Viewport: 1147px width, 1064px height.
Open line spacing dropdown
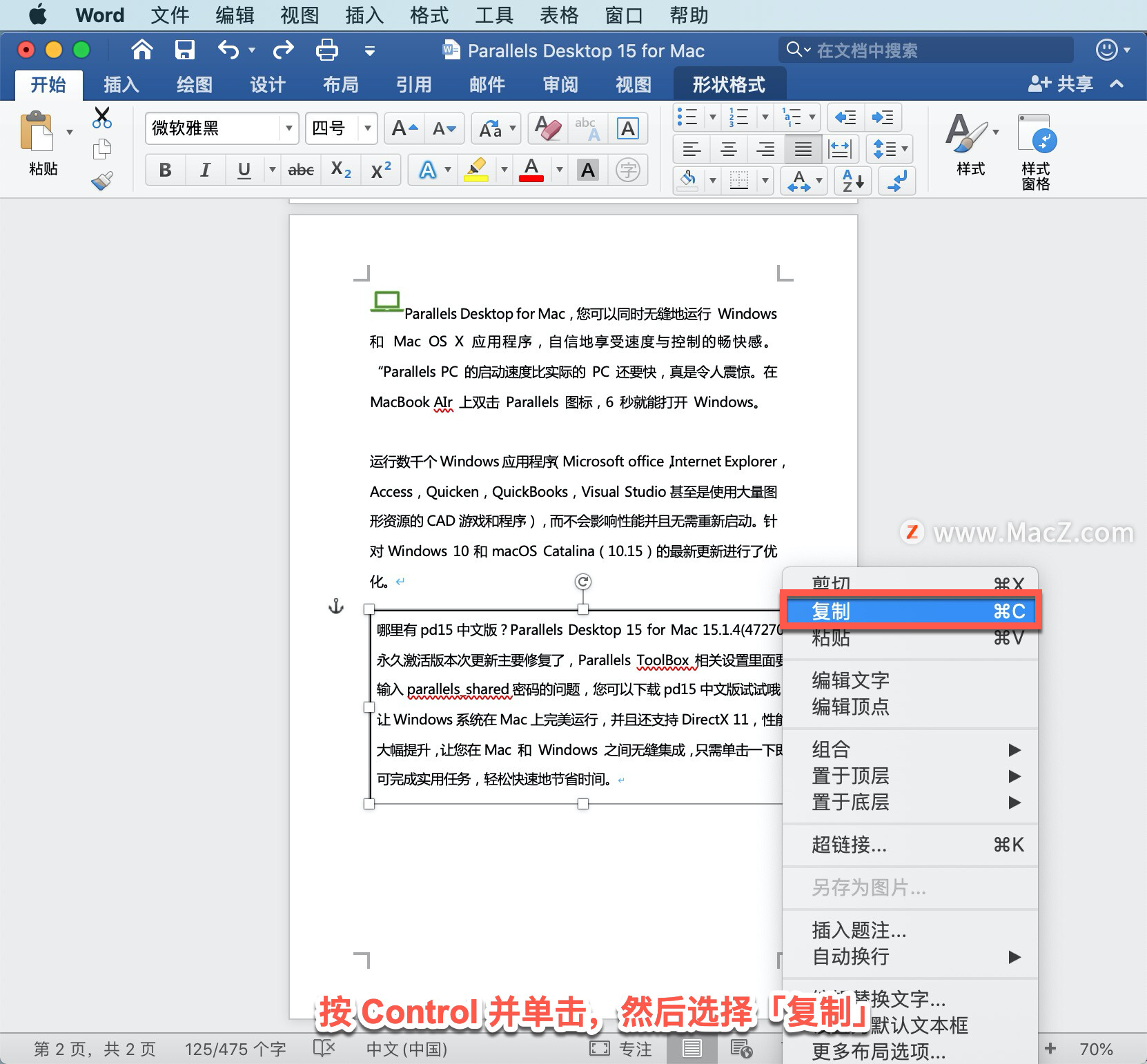(x=904, y=149)
